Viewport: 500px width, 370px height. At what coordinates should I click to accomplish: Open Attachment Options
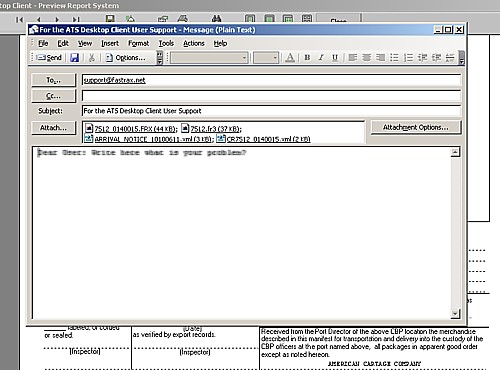(416, 127)
